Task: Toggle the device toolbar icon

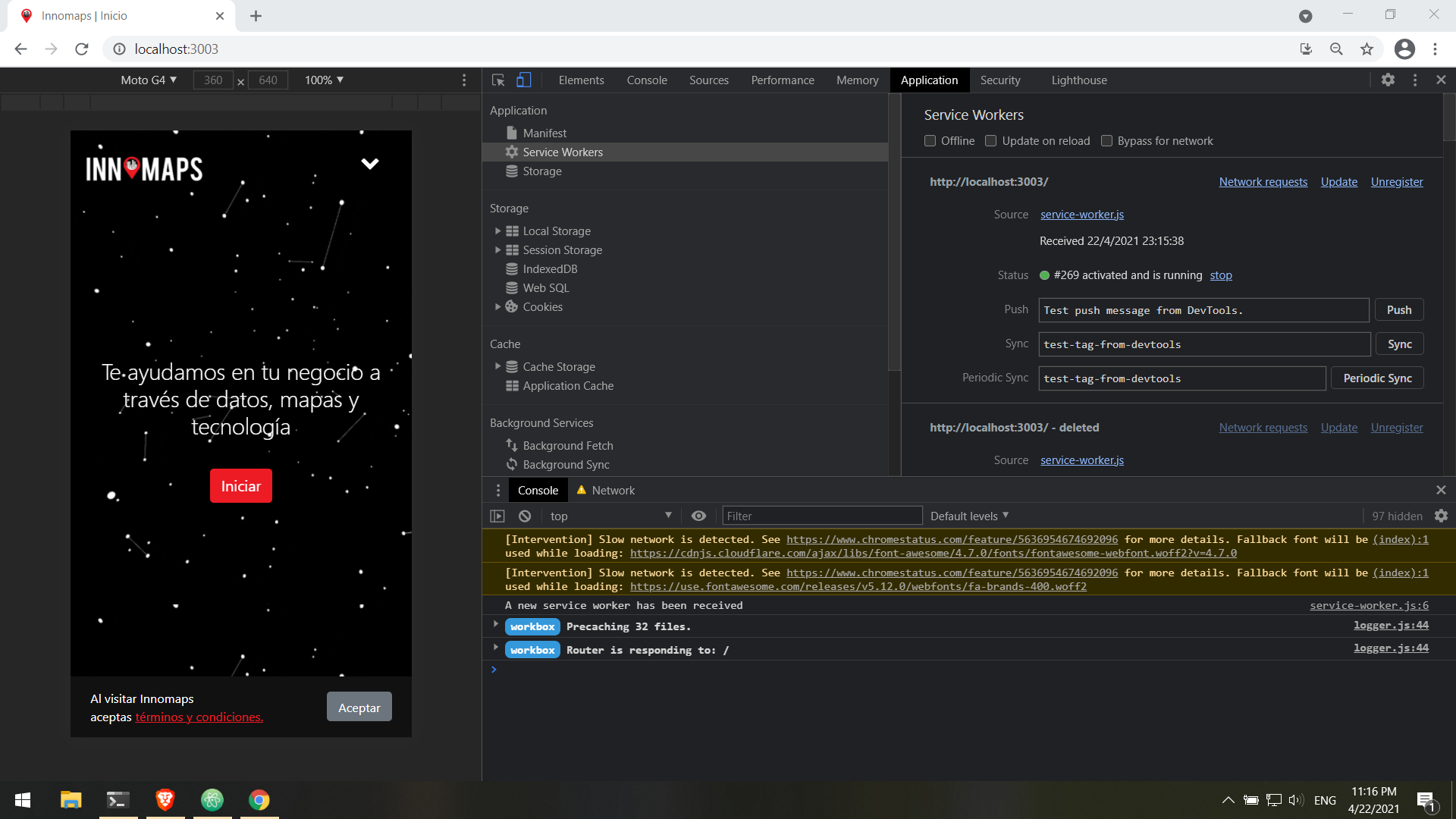Action: (523, 80)
